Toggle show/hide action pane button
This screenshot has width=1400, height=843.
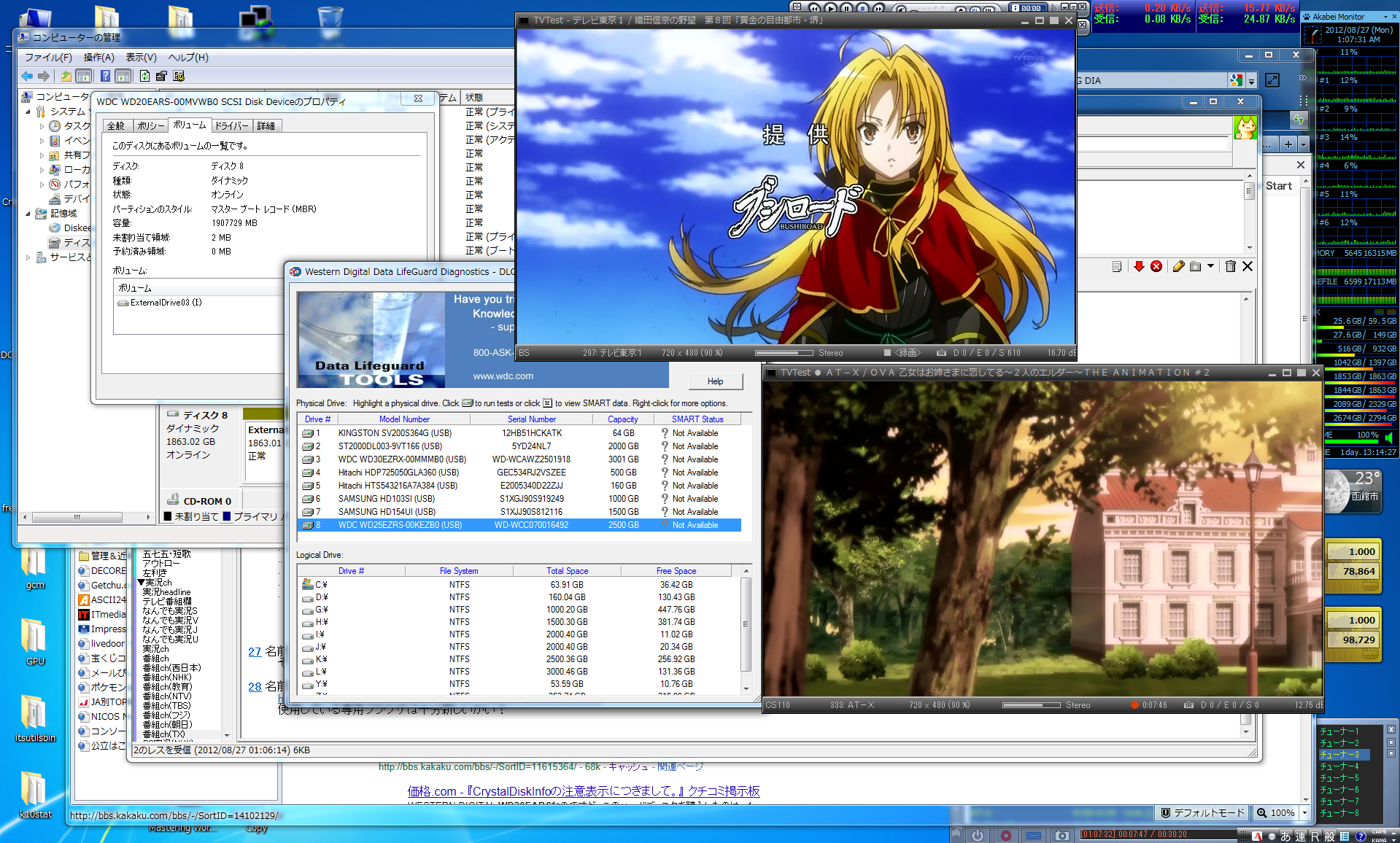tap(123, 76)
